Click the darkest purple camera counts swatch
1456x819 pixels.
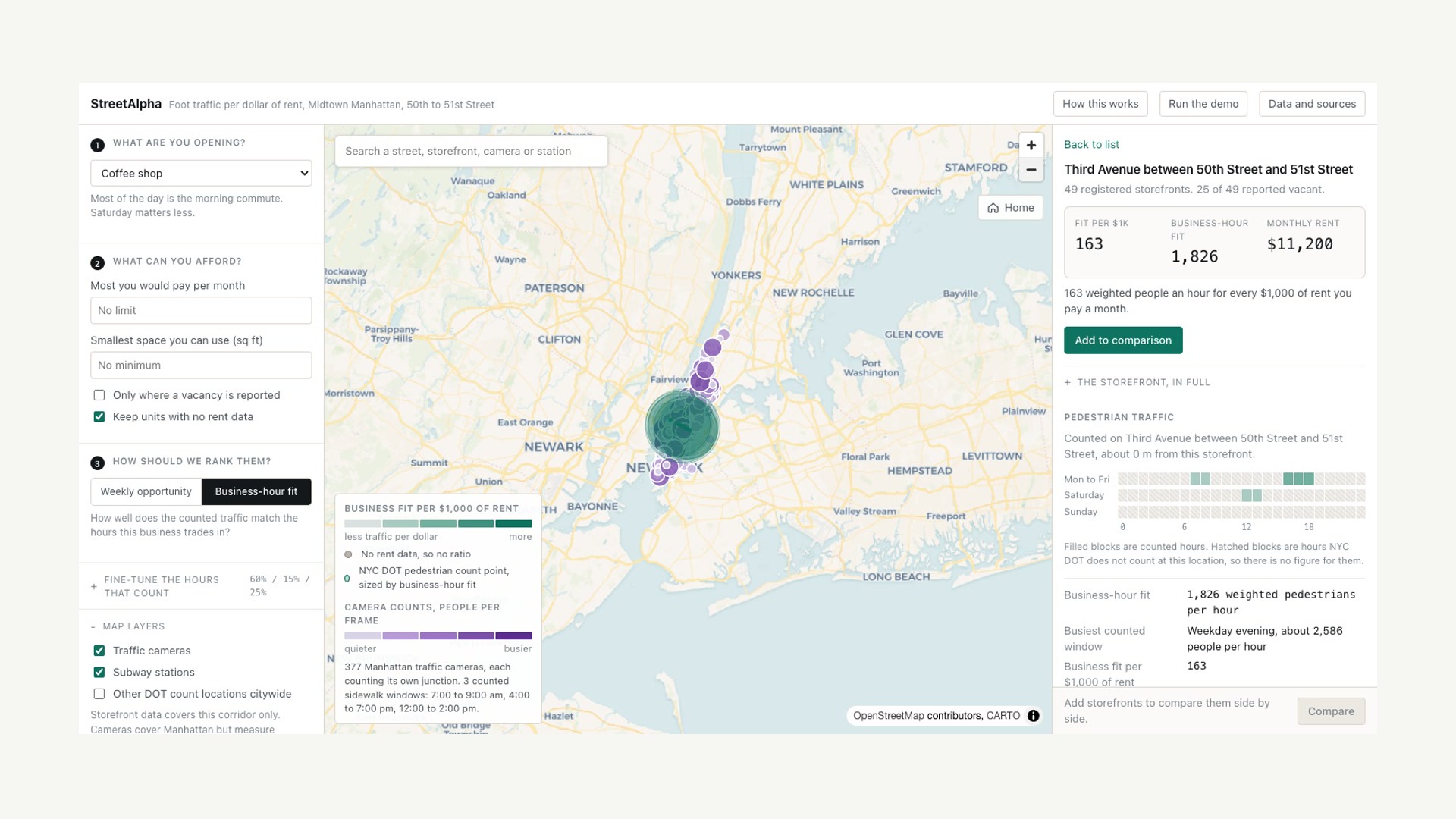tap(513, 635)
